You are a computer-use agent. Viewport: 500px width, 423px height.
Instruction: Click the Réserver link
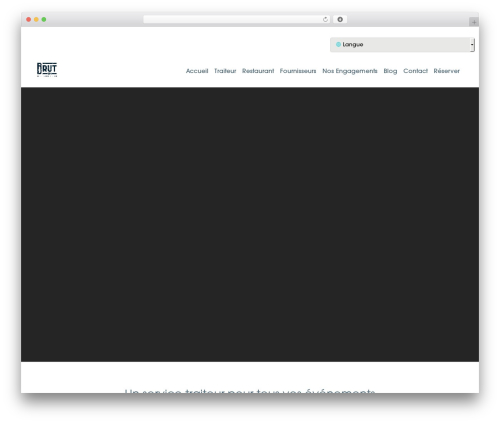447,71
